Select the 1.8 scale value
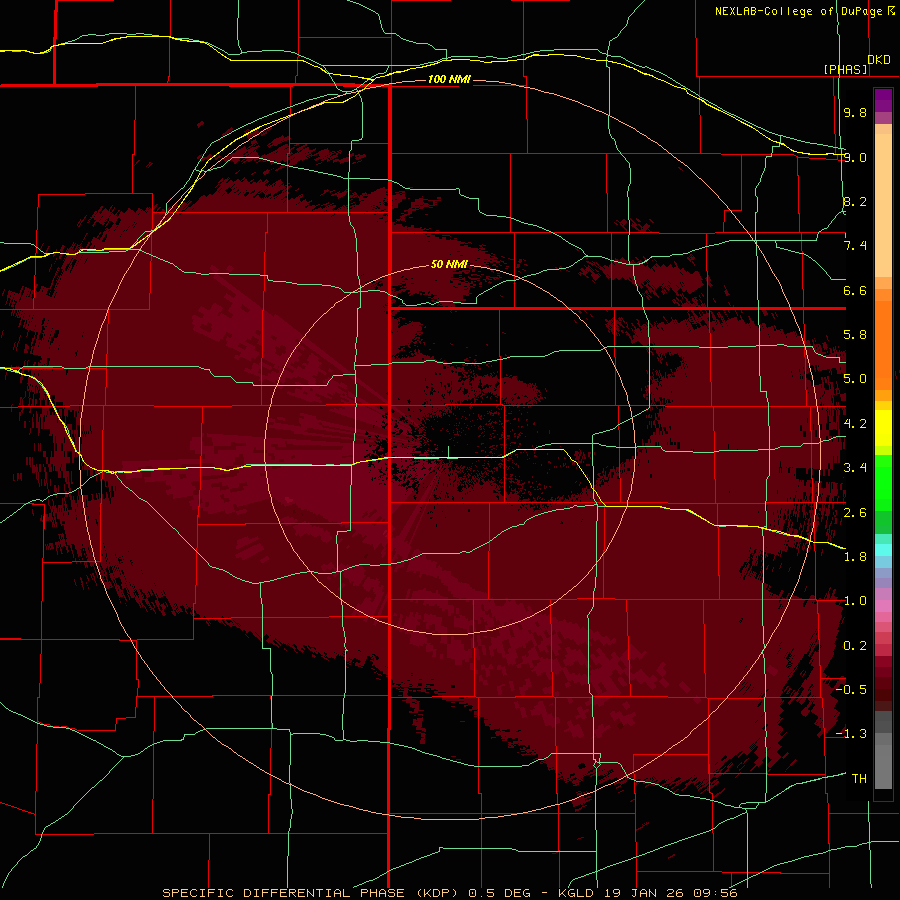The image size is (900, 900). click(x=855, y=557)
